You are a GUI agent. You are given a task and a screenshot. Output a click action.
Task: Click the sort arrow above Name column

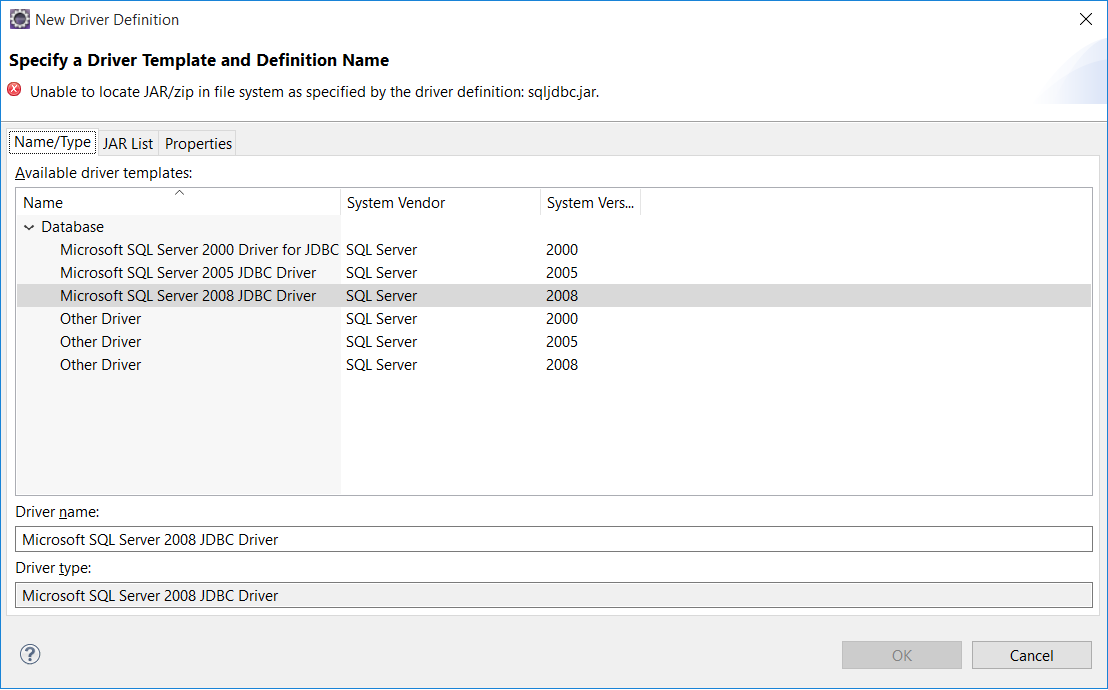pos(179,192)
